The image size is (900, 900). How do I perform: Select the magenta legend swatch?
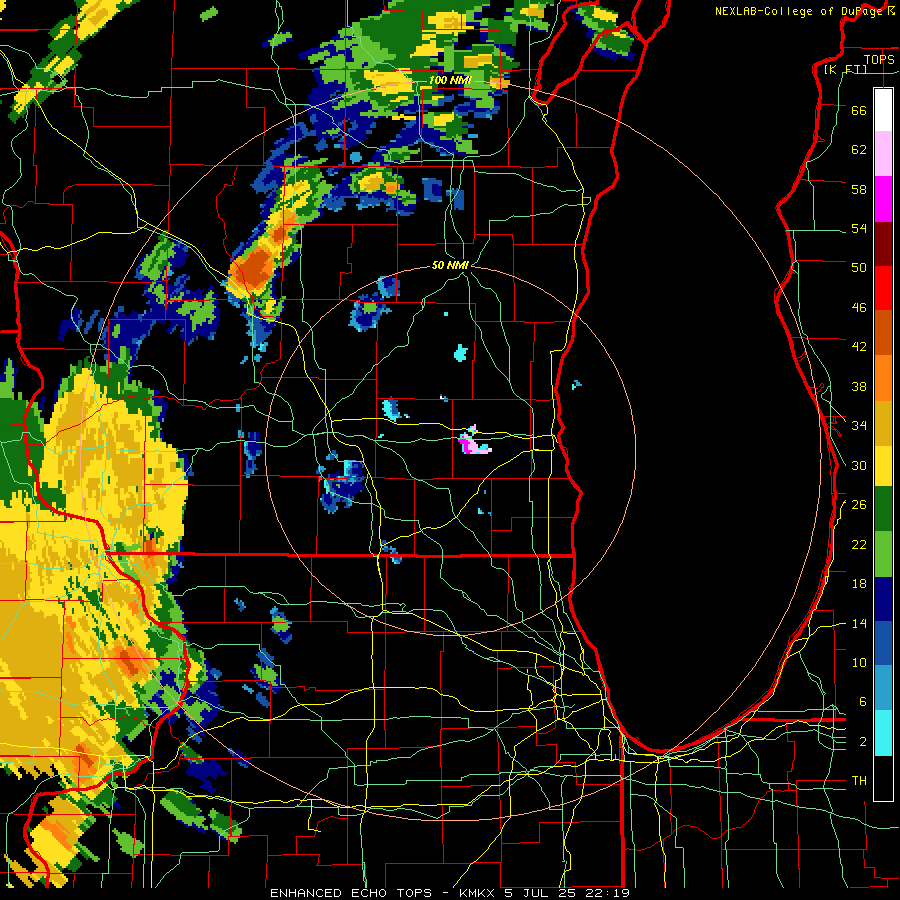point(883,199)
